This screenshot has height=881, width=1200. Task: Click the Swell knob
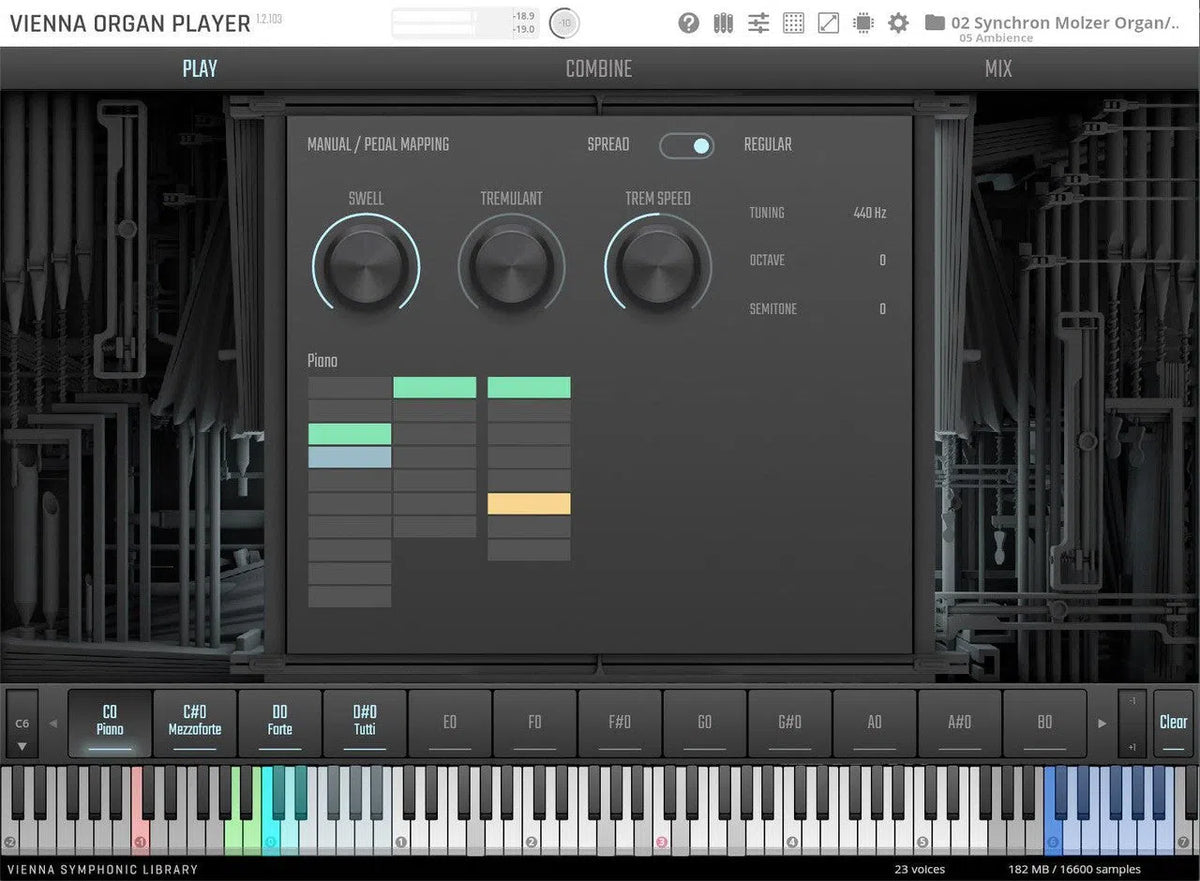[x=365, y=266]
